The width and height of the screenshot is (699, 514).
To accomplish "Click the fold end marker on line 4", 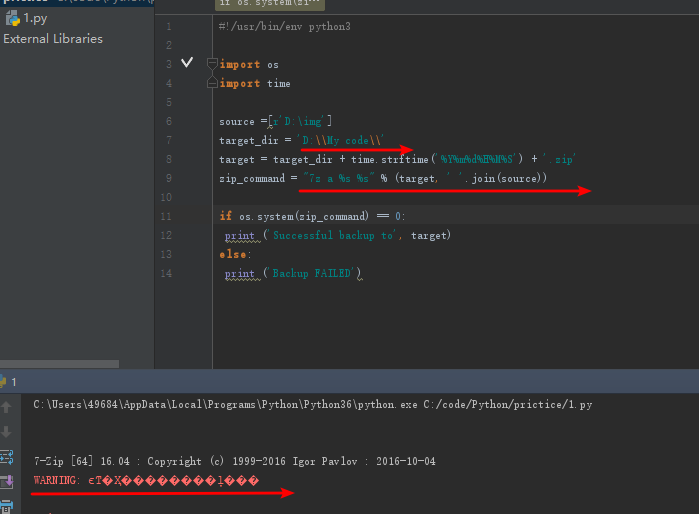I will 212,82.
